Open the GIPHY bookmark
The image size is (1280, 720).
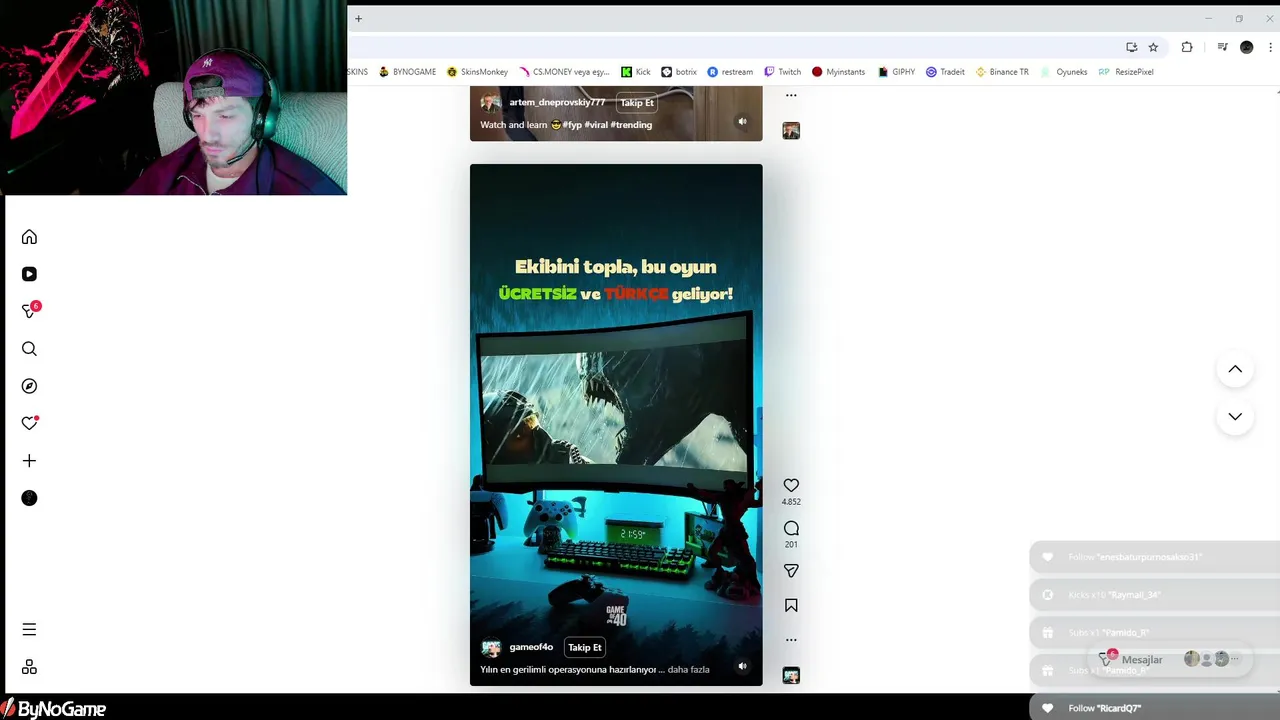click(x=897, y=72)
